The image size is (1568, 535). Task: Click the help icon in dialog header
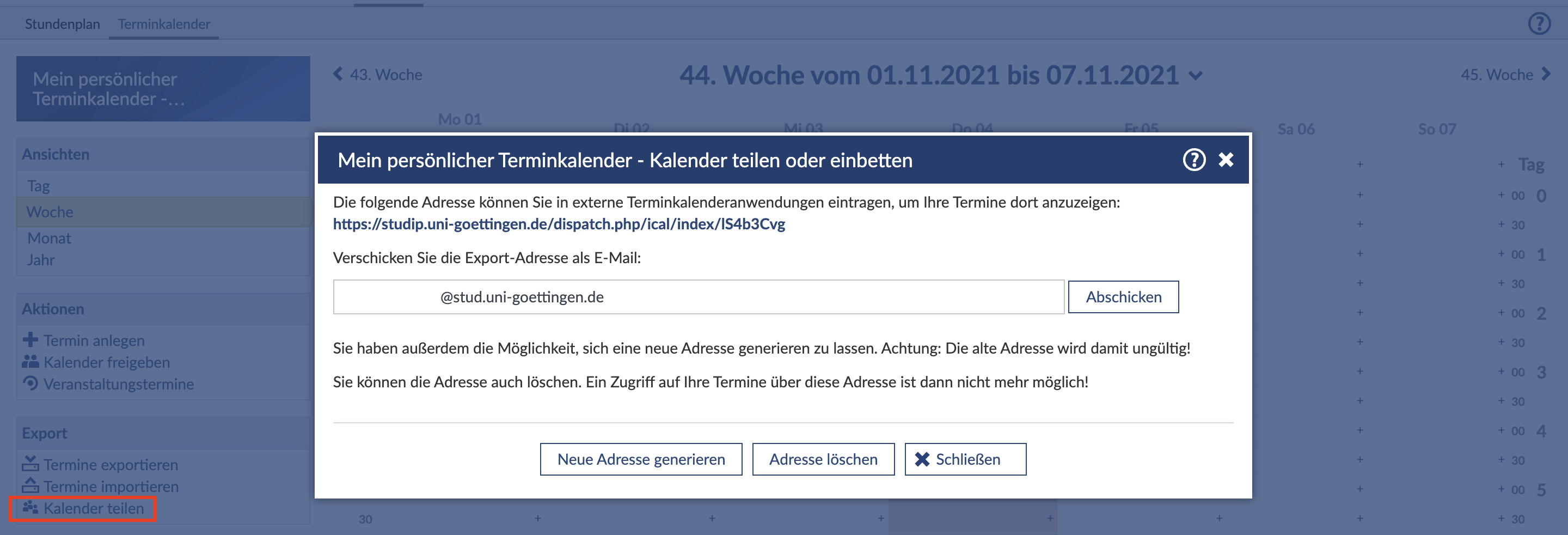(x=1193, y=160)
